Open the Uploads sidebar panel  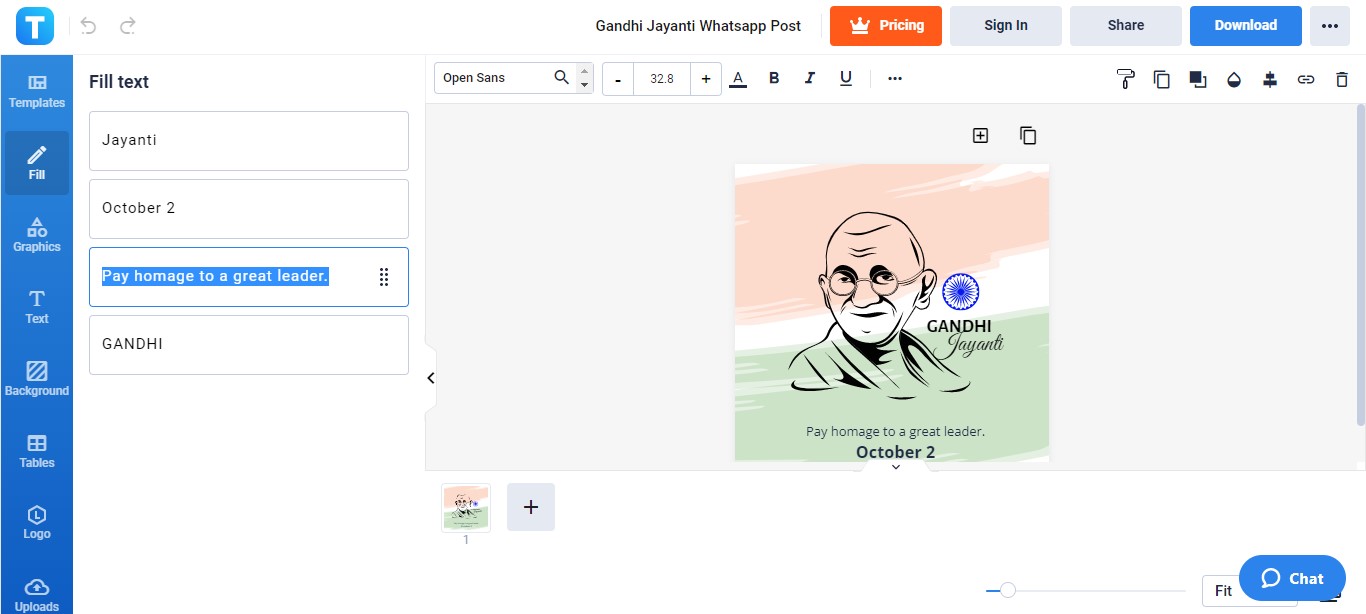point(37,594)
